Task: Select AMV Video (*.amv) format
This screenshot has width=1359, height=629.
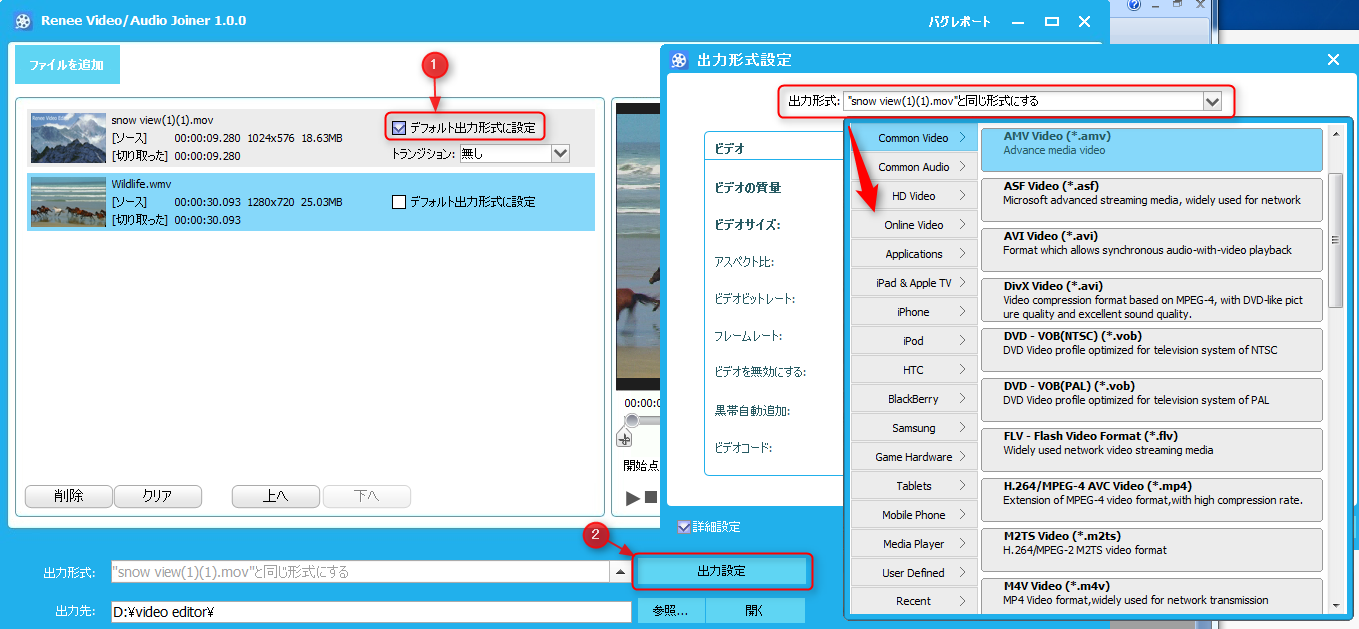Action: click(1152, 149)
